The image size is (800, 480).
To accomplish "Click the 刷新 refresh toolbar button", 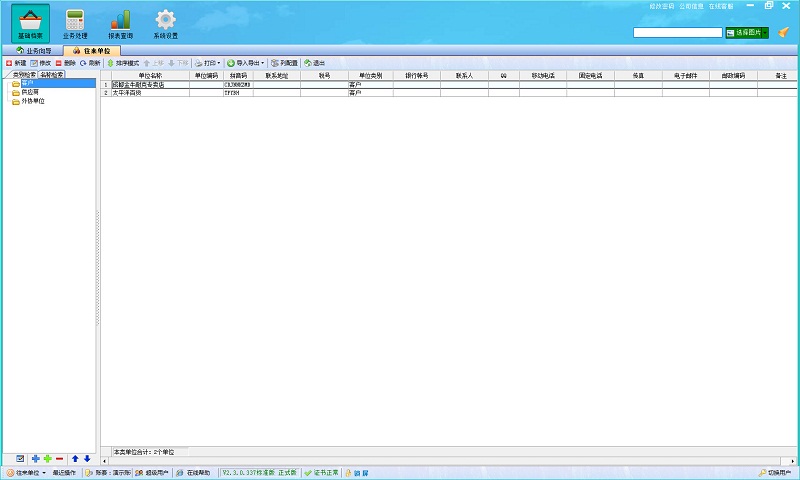I will coord(90,63).
